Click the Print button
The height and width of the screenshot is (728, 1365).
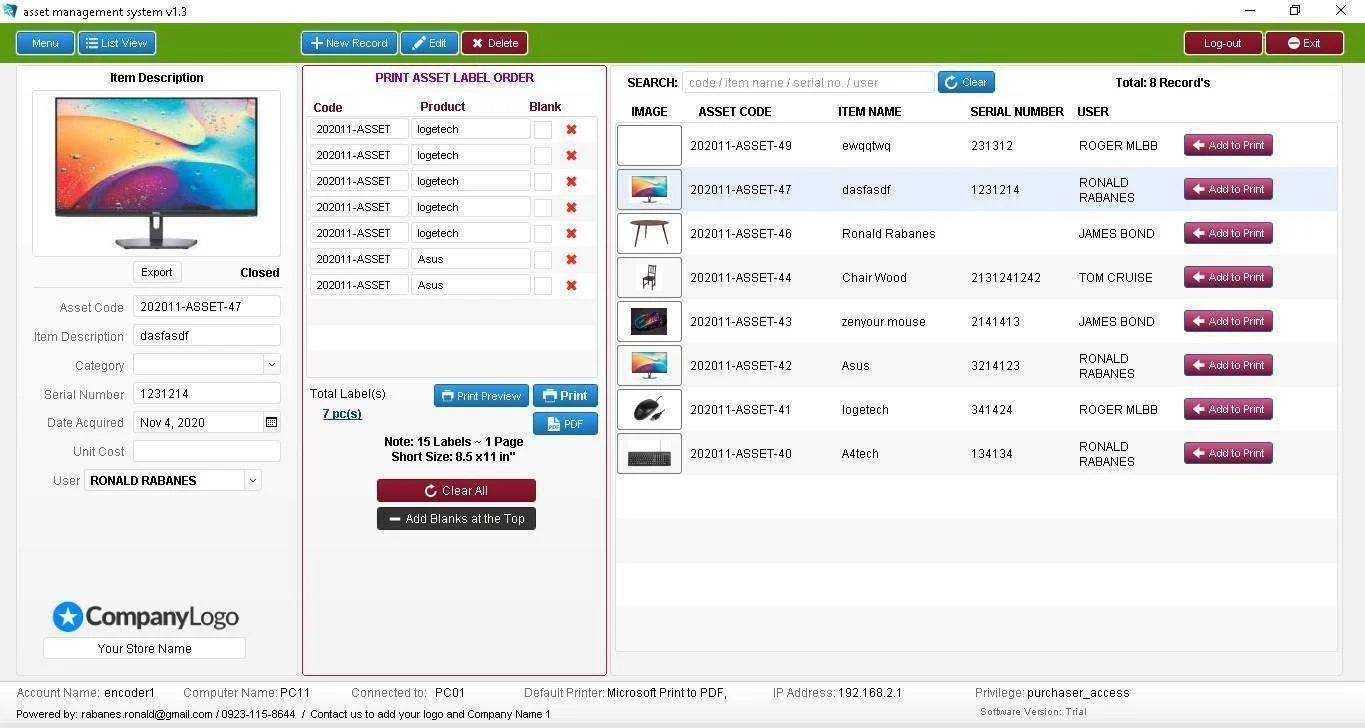tap(565, 396)
